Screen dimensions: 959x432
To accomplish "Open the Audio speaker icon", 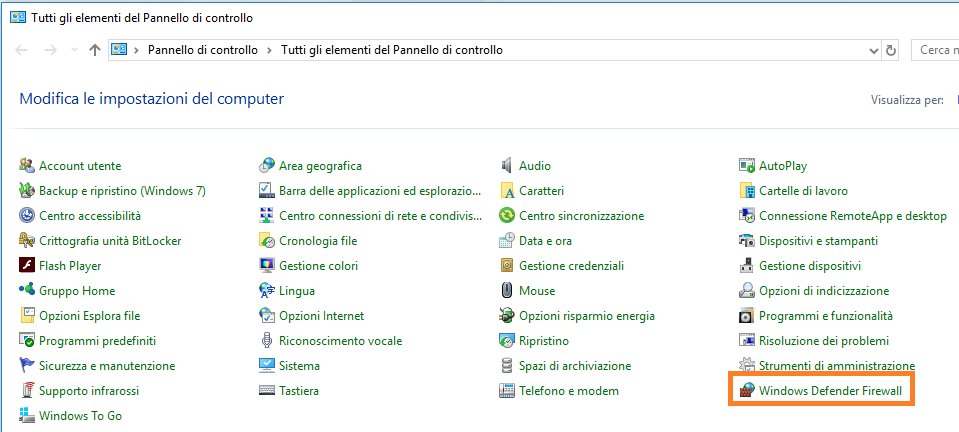I will (507, 166).
